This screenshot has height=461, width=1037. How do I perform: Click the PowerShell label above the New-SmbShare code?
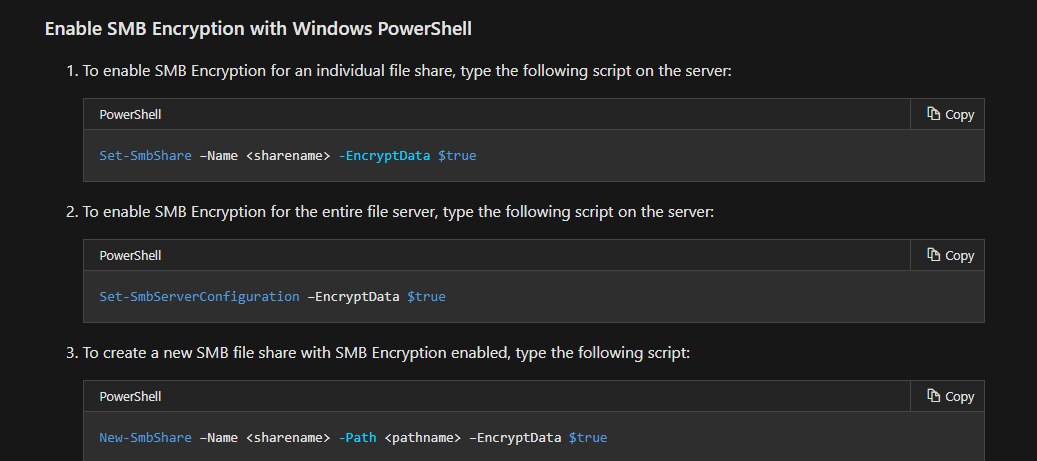[130, 396]
